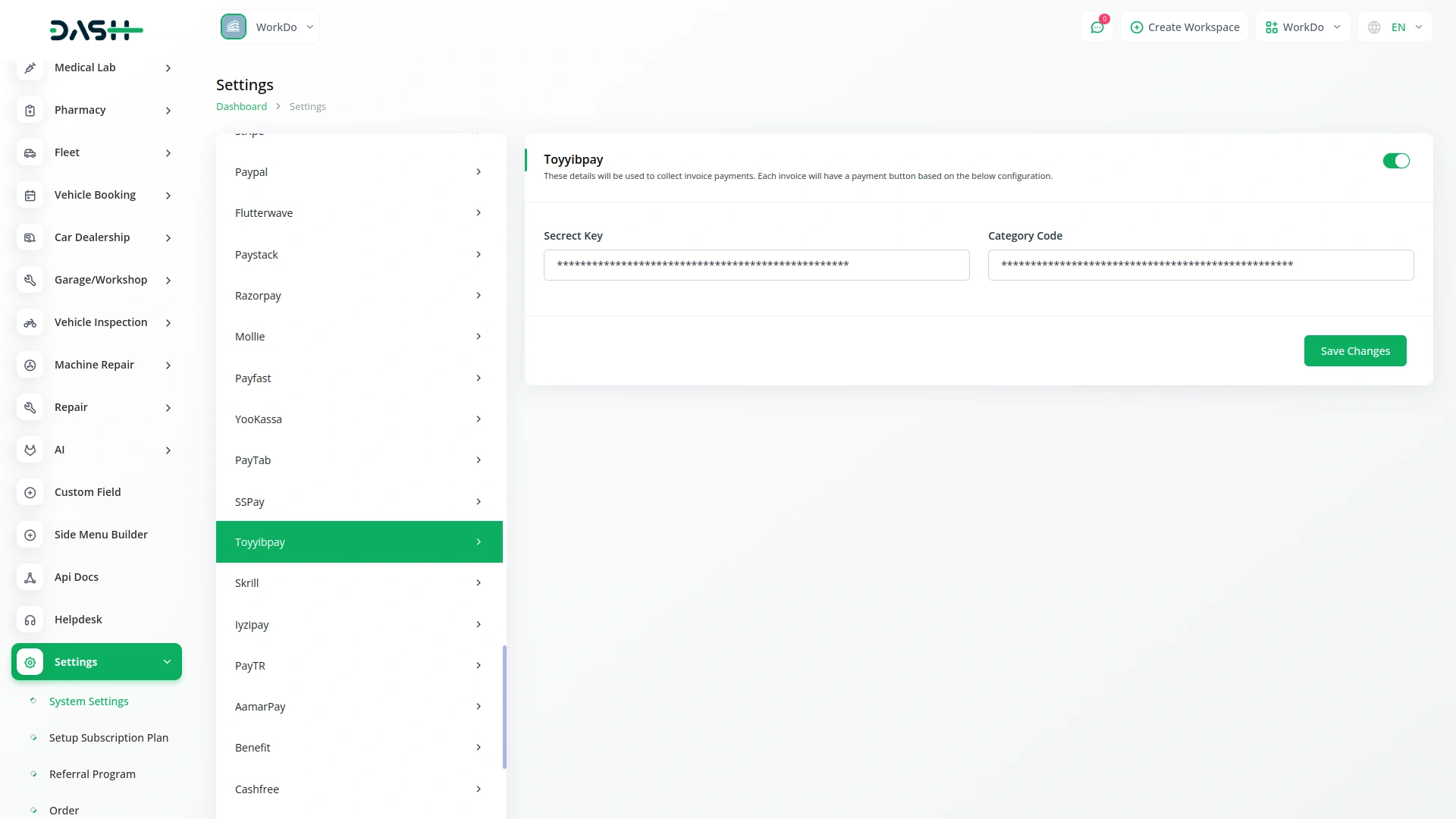Screen dimensions: 1456x819
Task: Click the payment list scrollbar
Action: click(x=504, y=705)
